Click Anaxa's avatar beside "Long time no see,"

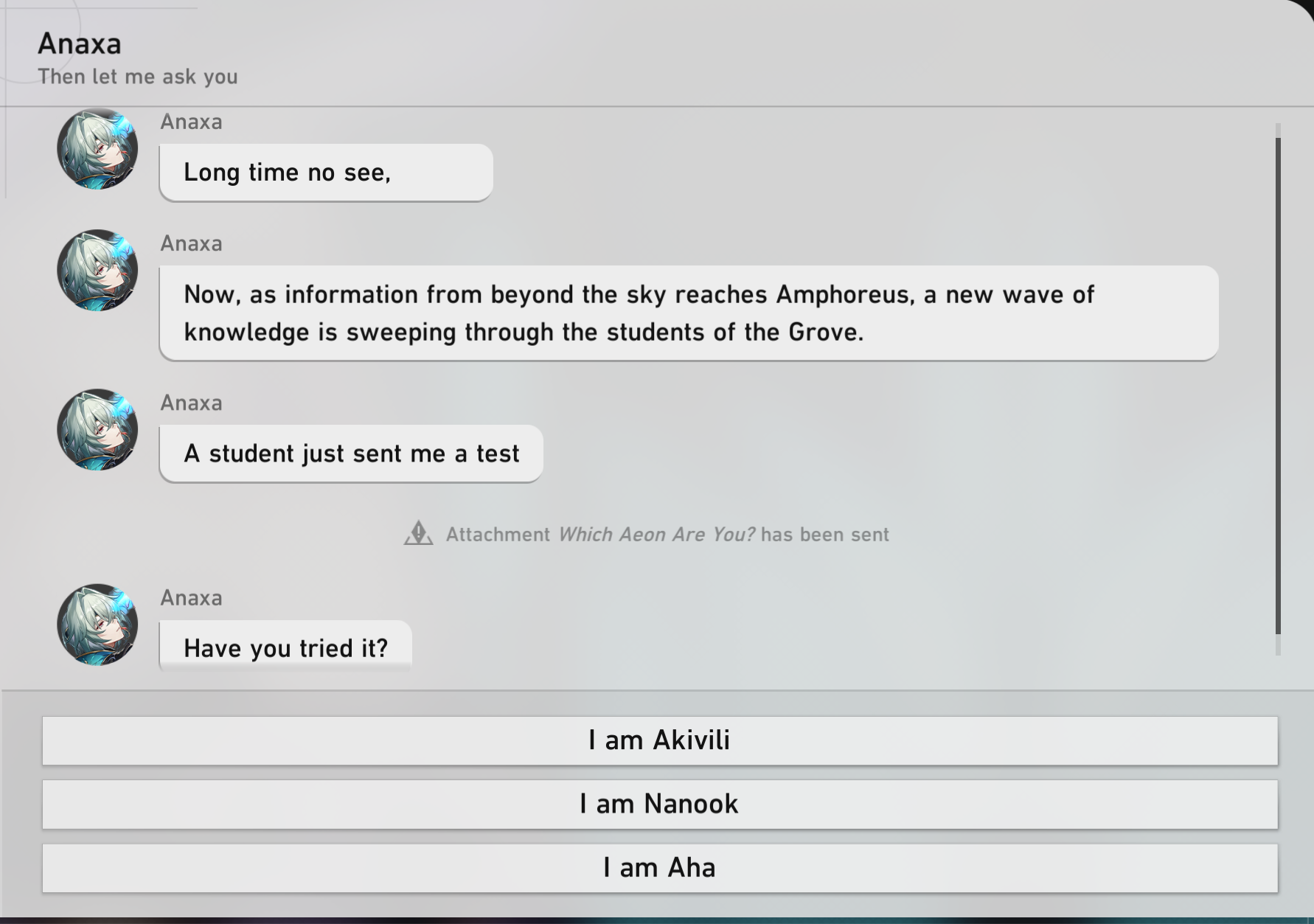[x=97, y=149]
